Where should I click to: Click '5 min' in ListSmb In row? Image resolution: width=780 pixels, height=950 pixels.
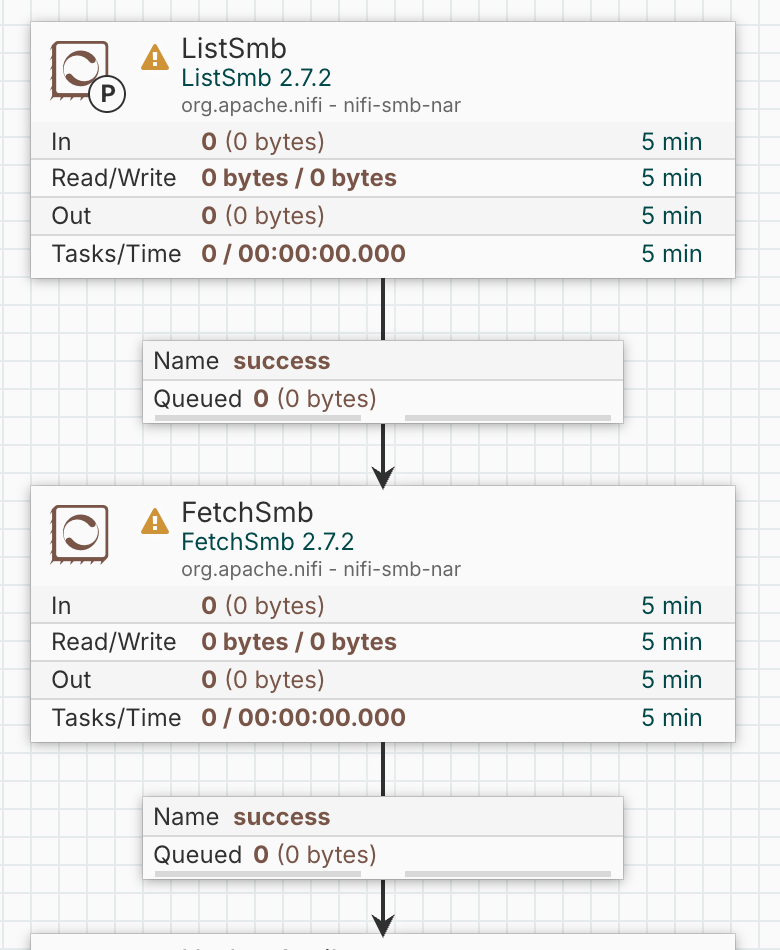click(x=672, y=142)
